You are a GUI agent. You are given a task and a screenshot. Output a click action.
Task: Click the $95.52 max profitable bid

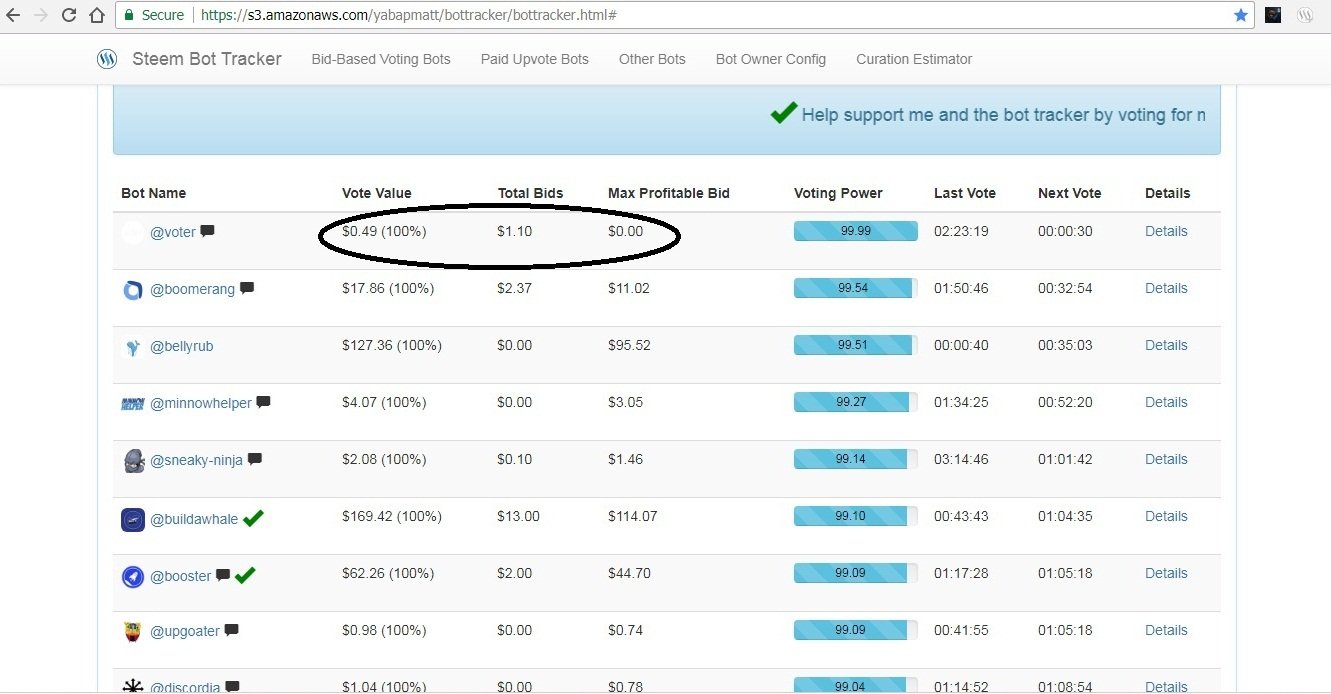(x=629, y=345)
